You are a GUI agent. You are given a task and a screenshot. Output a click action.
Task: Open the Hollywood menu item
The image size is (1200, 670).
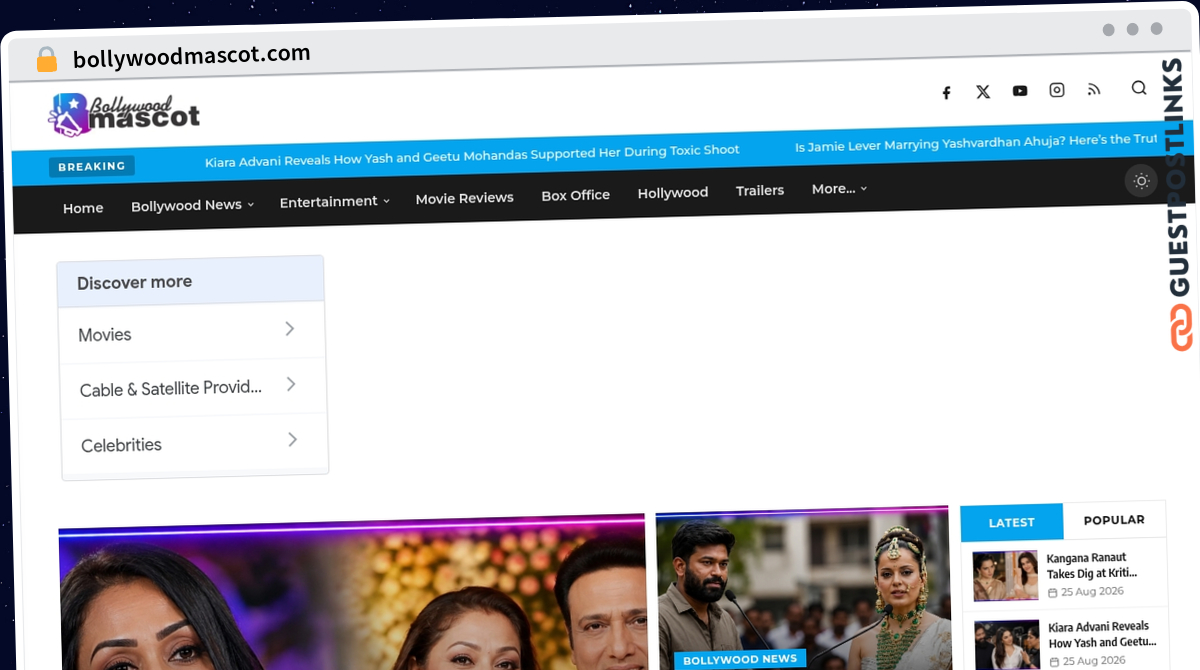point(673,192)
